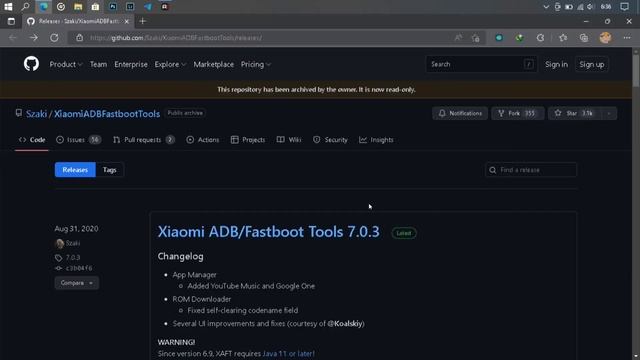Image resolution: width=640 pixels, height=360 pixels.
Task: Open the Java 11 or later link
Action: pyautogui.click(x=289, y=353)
